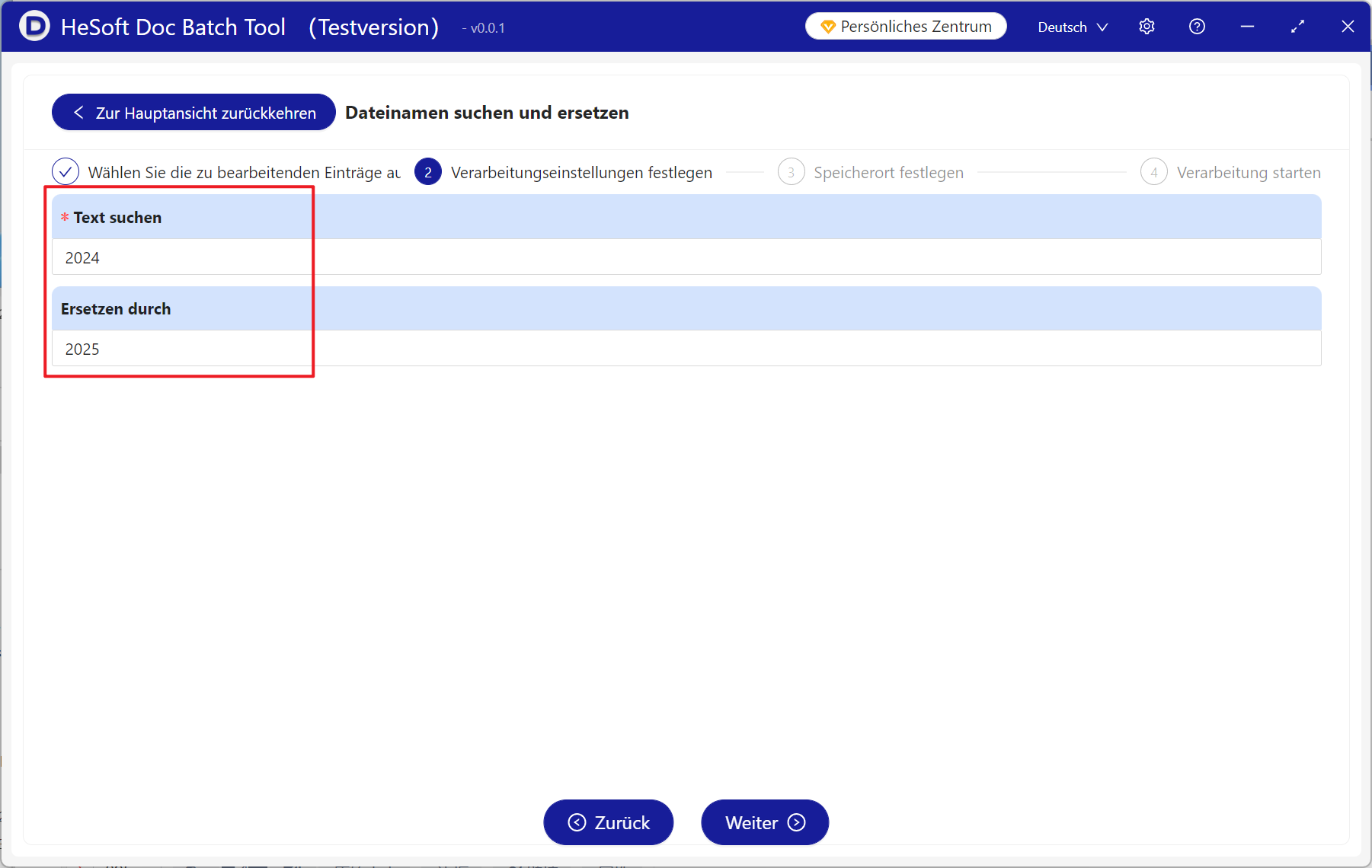The height and width of the screenshot is (868, 1372).
Task: Expand the Deutsch language dropdown
Action: click(1073, 27)
